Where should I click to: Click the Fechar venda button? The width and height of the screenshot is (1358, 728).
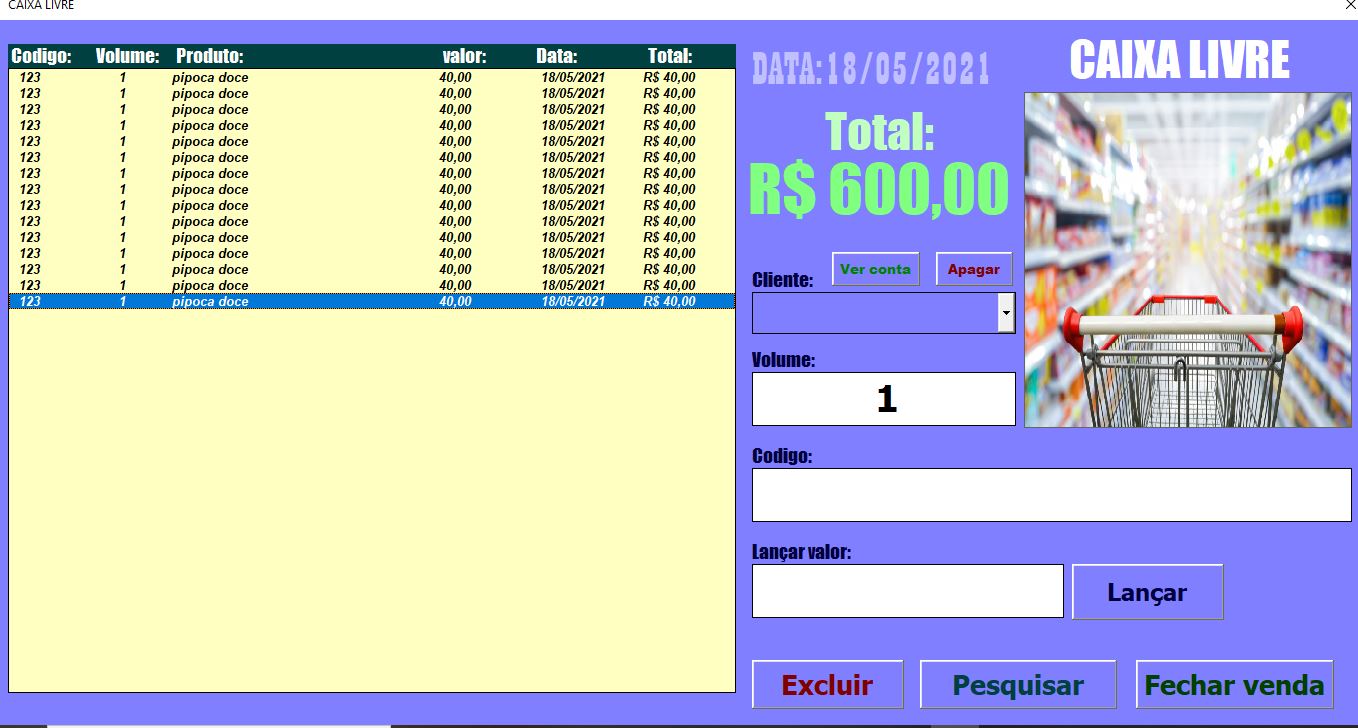[x=1234, y=685]
